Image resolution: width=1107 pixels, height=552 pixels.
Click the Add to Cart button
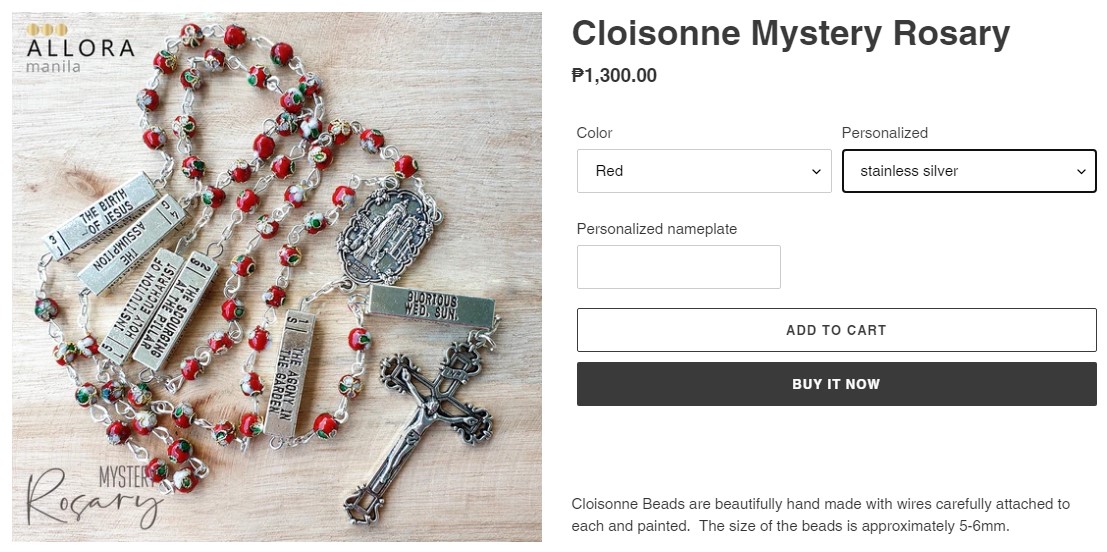[836, 330]
